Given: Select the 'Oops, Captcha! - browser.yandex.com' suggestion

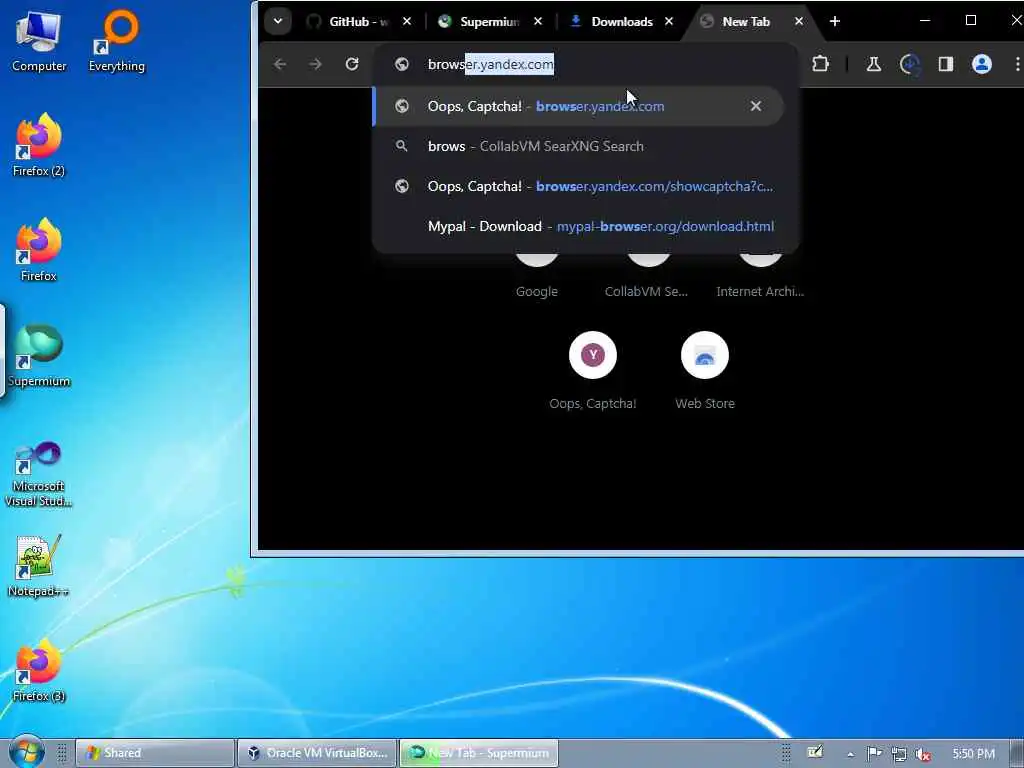Looking at the screenshot, I should 578,106.
